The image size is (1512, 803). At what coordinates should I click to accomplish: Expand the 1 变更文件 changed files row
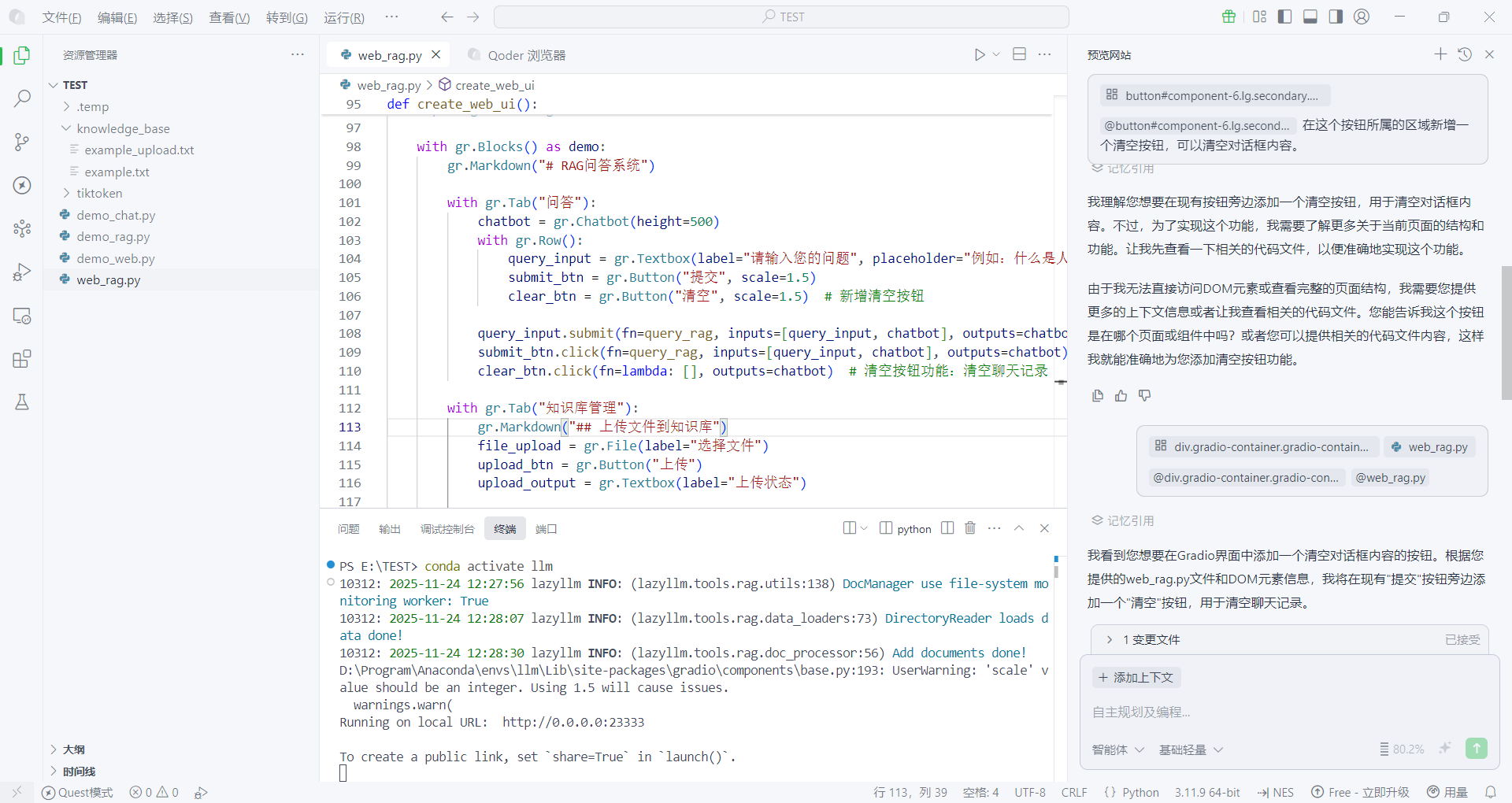[1288, 639]
